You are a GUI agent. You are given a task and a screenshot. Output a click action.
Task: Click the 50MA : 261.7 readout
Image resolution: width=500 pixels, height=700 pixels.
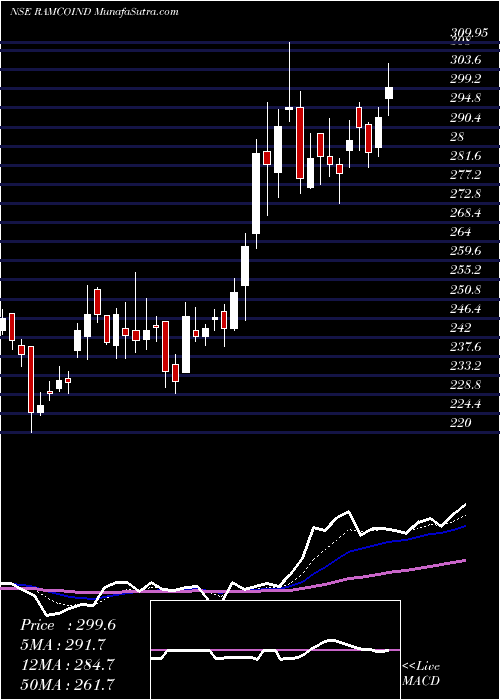coord(67,684)
